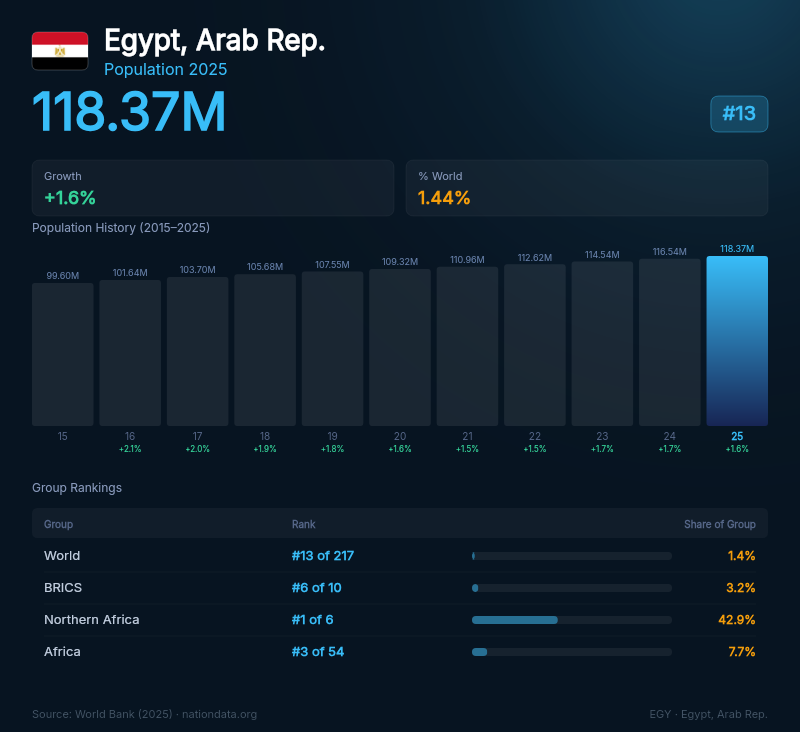Screen dimensions: 800x732
Task: Select the 2023 bar labeled 114.54M
Action: pyautogui.click(x=602, y=344)
